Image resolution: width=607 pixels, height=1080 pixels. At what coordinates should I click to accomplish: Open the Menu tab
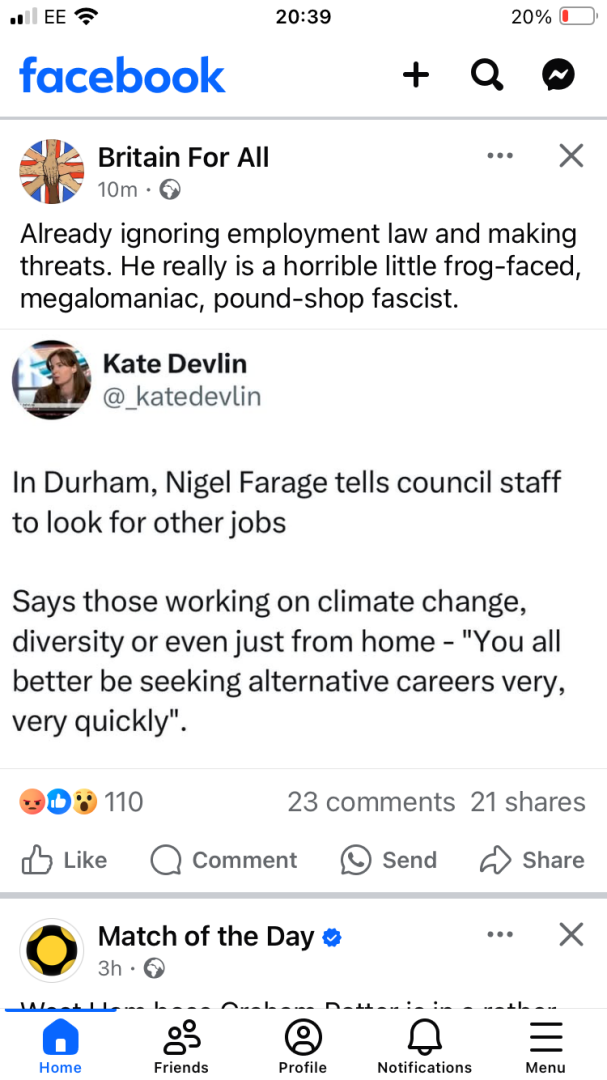pos(545,1046)
